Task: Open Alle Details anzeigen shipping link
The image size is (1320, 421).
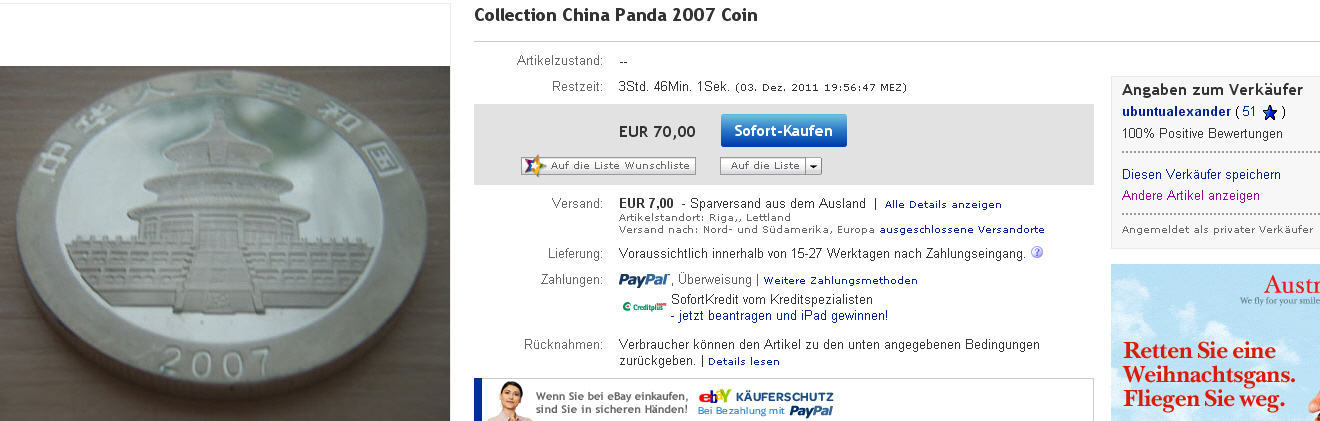Action: tap(943, 204)
